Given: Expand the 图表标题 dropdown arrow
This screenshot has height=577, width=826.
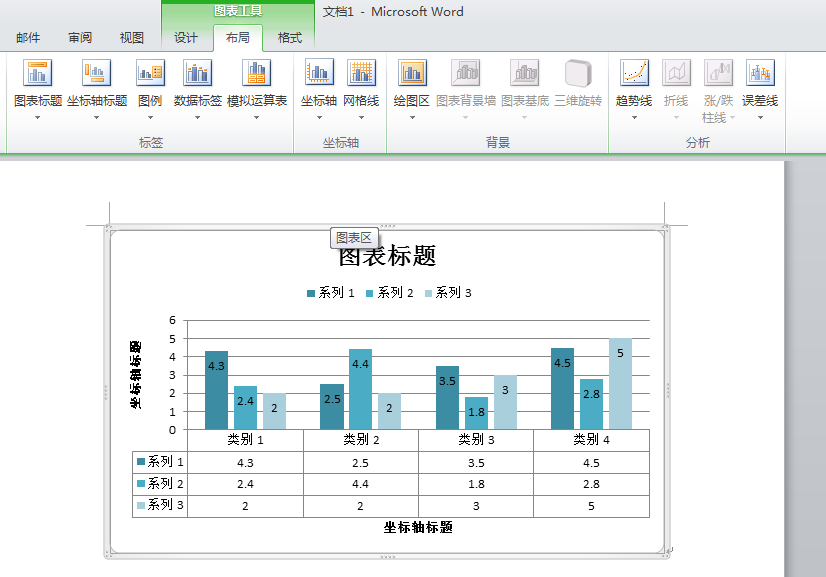Looking at the screenshot, I should pos(37,118).
